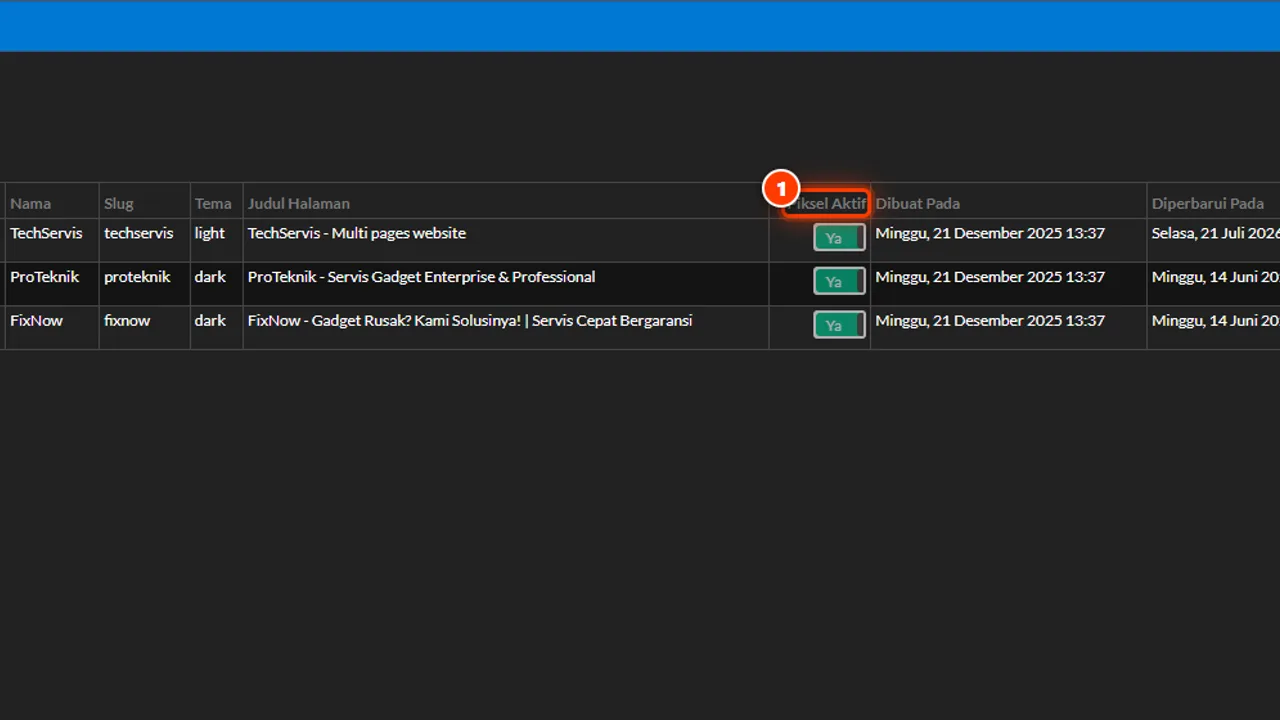The height and width of the screenshot is (720, 1280).
Task: Click the 'ProTeknik - Servis Gadget Enterprise' title cell
Action: point(422,277)
